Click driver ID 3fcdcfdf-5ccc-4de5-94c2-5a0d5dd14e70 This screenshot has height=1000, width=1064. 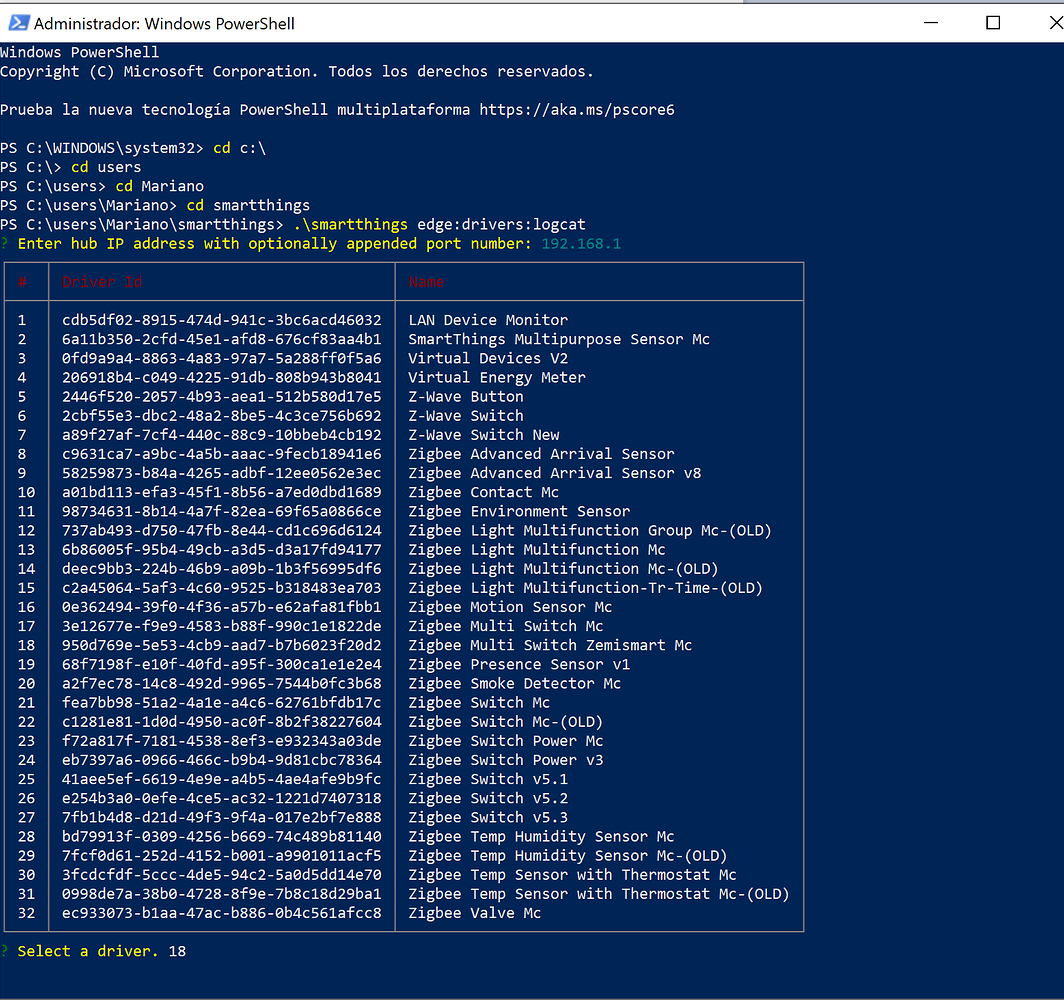pos(222,875)
